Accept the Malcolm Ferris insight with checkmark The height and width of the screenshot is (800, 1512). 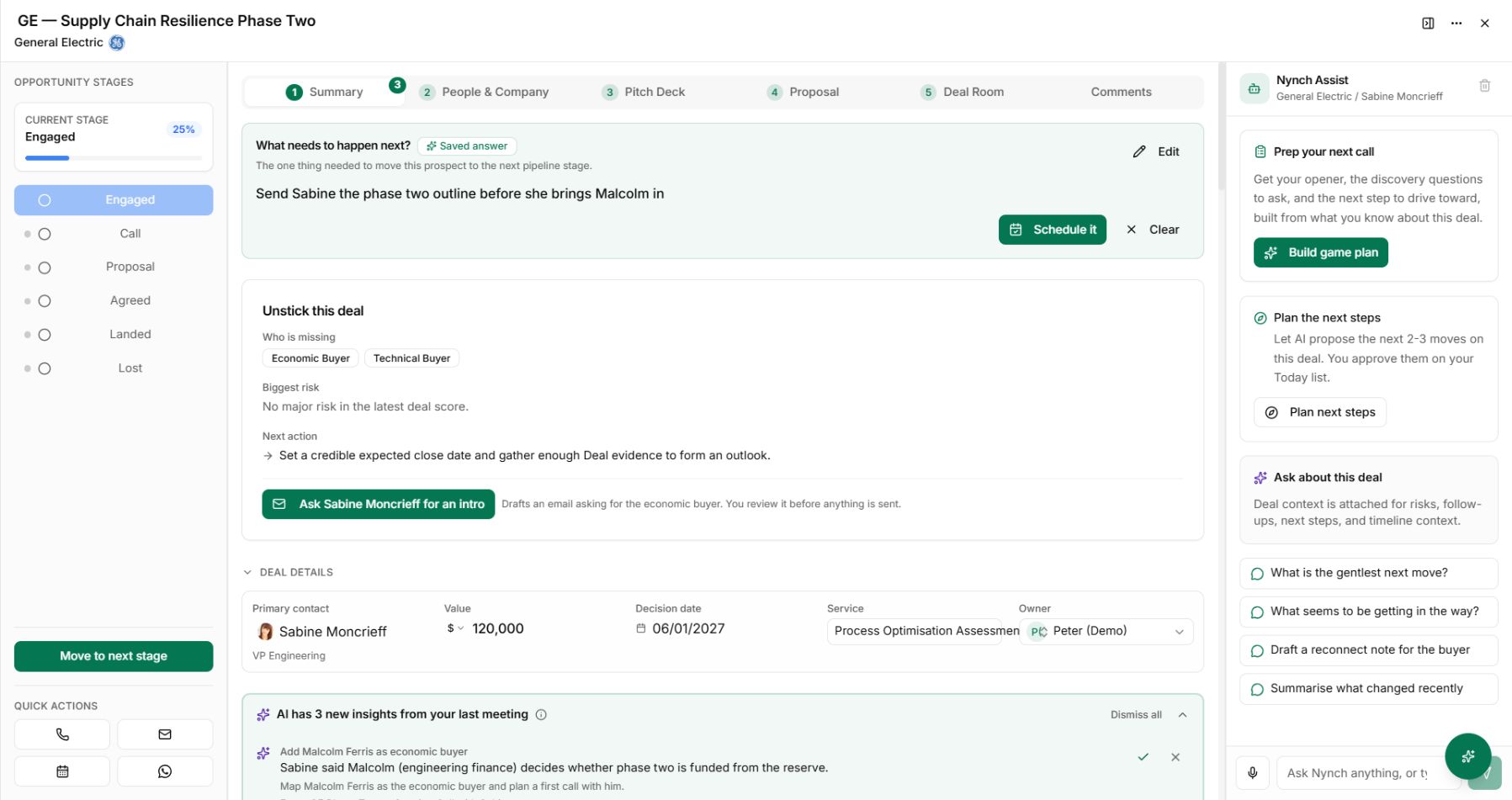1143,757
